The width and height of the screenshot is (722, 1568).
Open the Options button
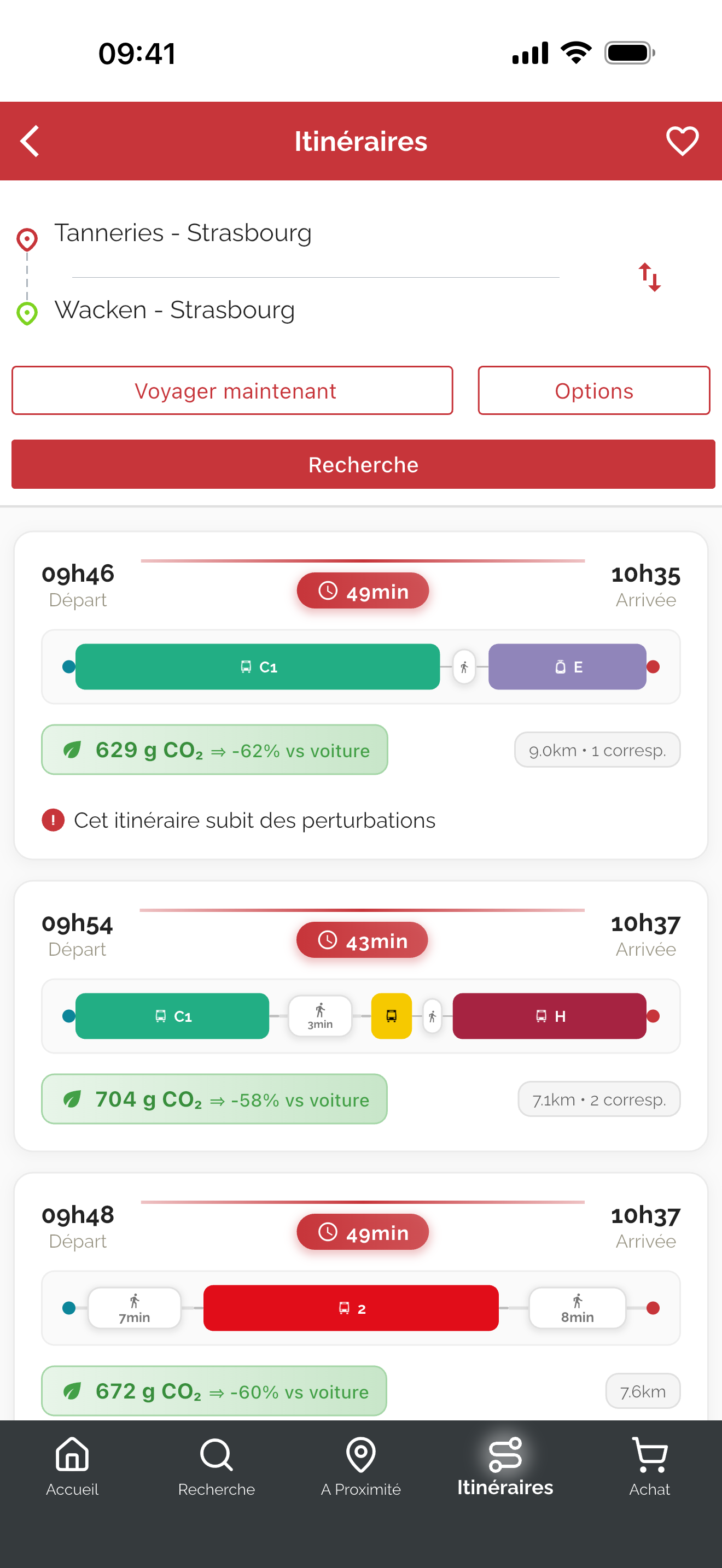pos(593,390)
